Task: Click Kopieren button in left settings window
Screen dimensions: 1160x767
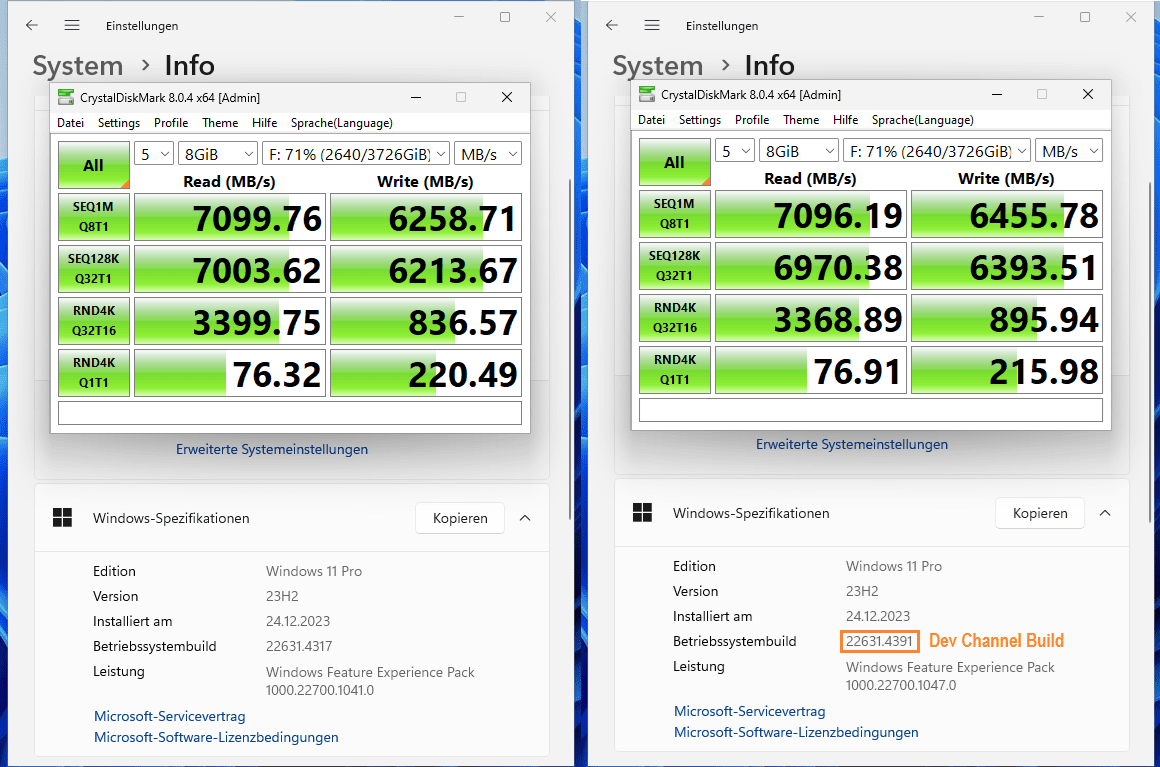Action: point(460,518)
